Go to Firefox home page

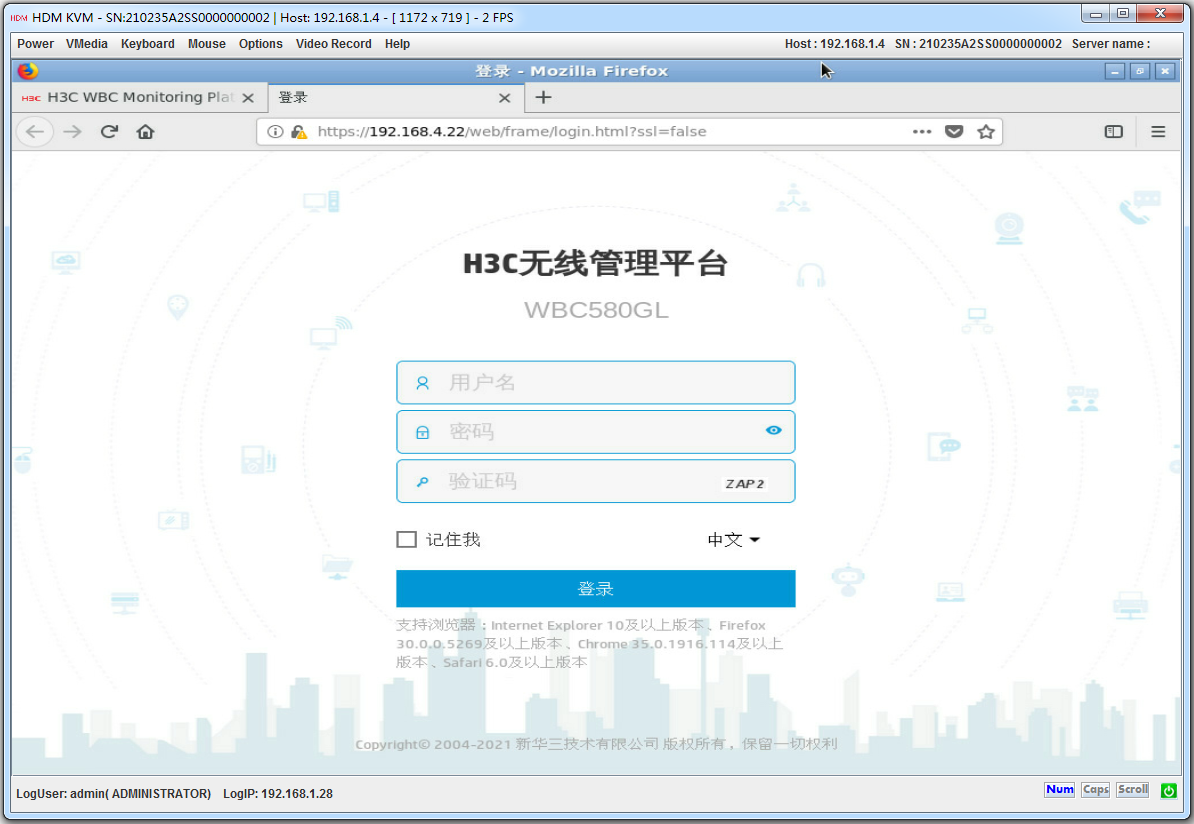pos(145,132)
